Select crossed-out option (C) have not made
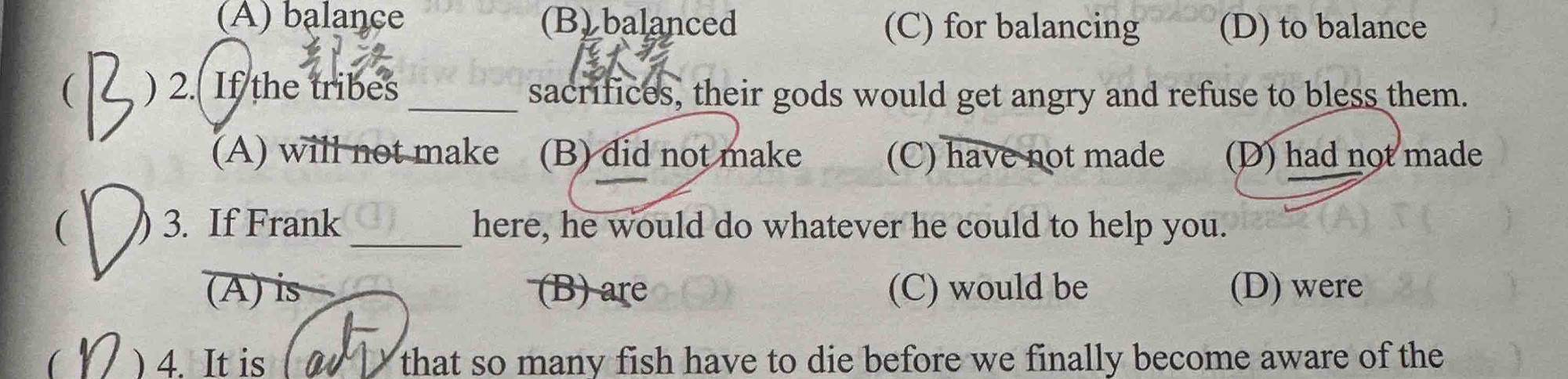Image resolution: width=1568 pixels, height=379 pixels. tap(1025, 155)
